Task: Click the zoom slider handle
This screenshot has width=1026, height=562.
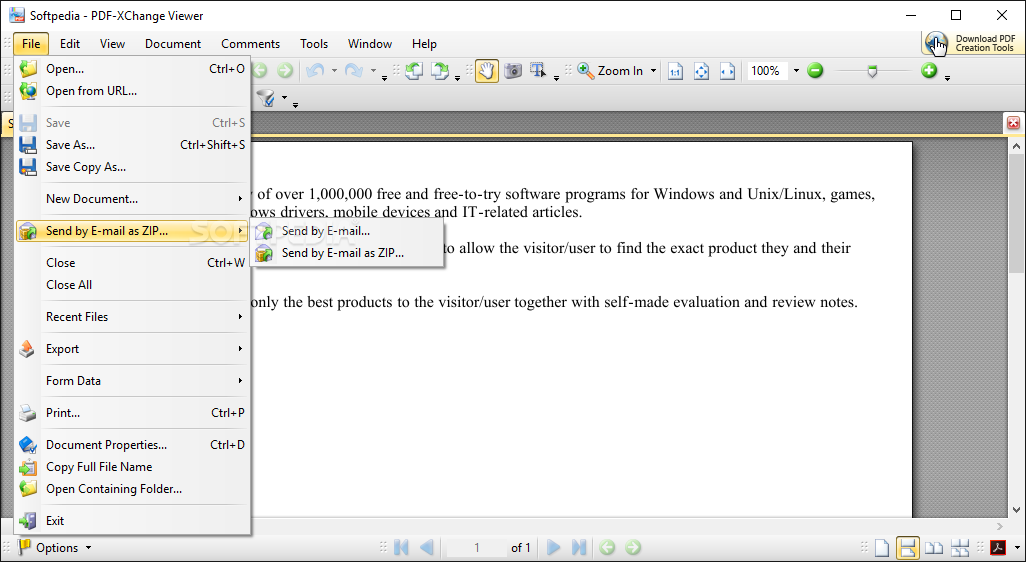Action: pyautogui.click(x=872, y=71)
